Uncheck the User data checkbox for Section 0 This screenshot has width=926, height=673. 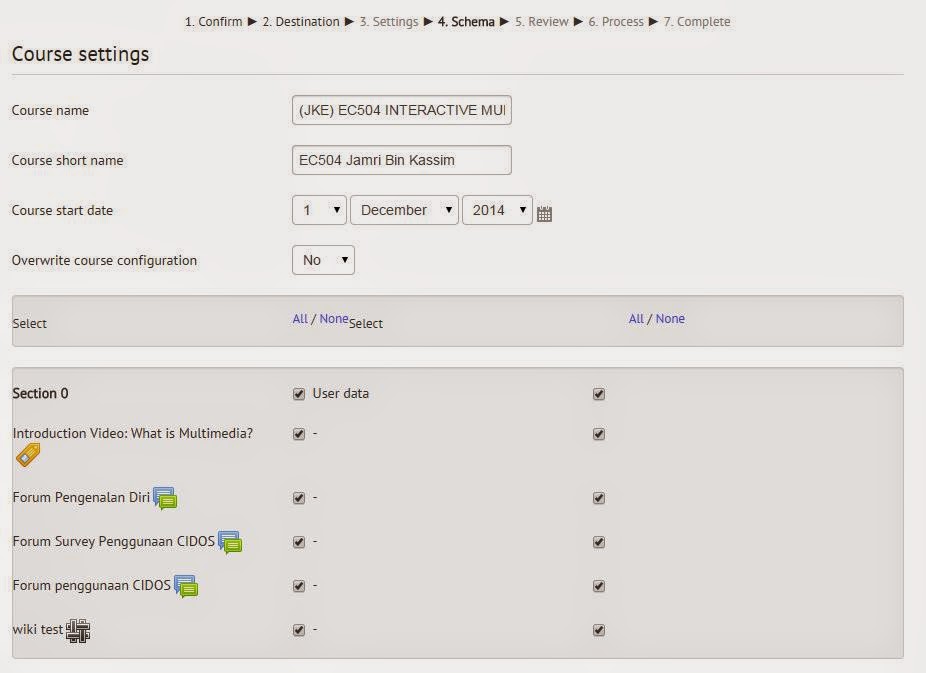click(298, 394)
